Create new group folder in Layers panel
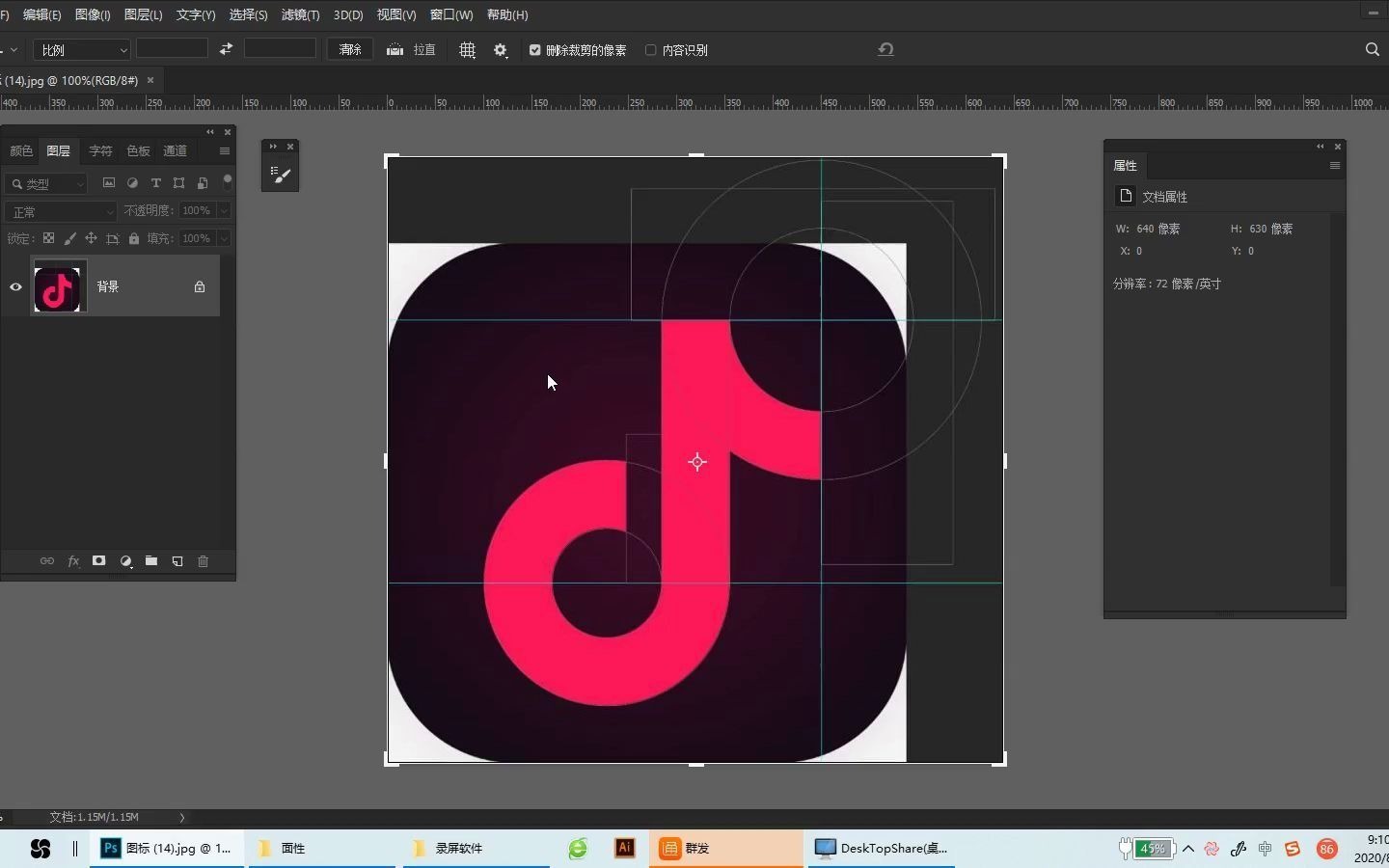The height and width of the screenshot is (868, 1389). (x=151, y=561)
